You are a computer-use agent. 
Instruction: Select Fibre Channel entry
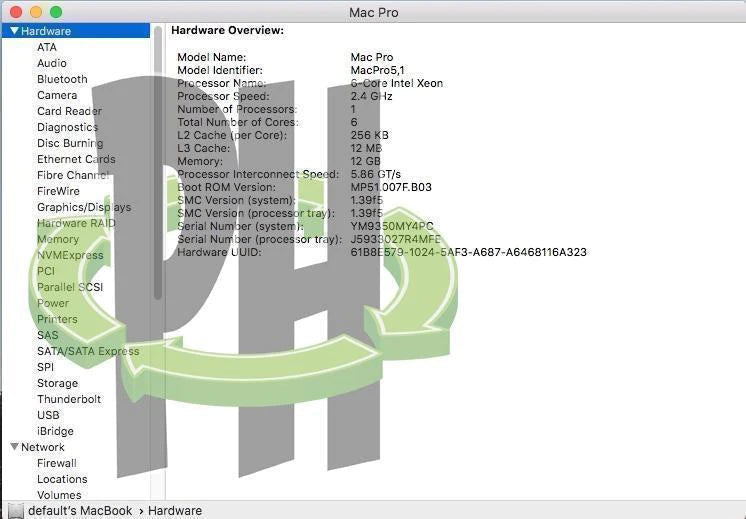[x=73, y=175]
